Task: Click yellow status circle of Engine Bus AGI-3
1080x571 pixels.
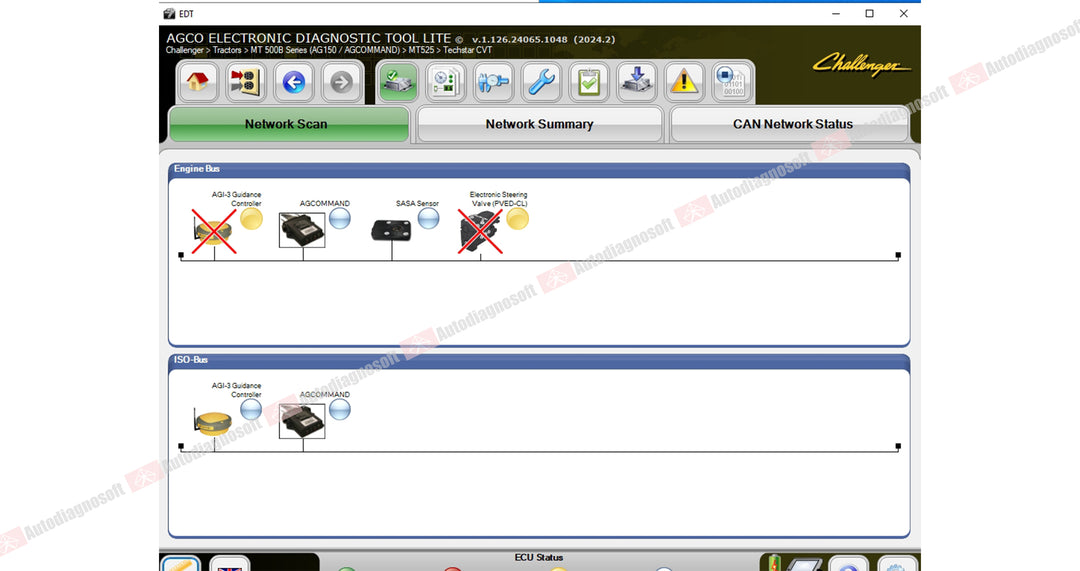Action: click(251, 219)
